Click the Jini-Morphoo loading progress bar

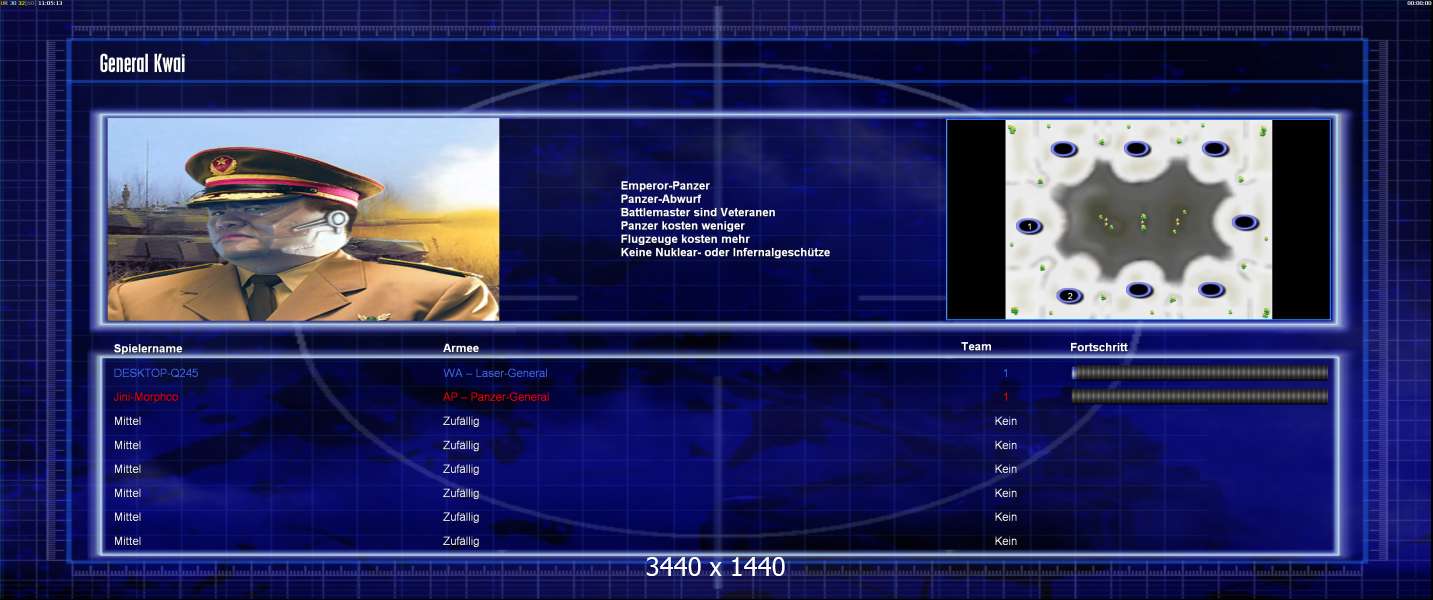[x=1200, y=397]
